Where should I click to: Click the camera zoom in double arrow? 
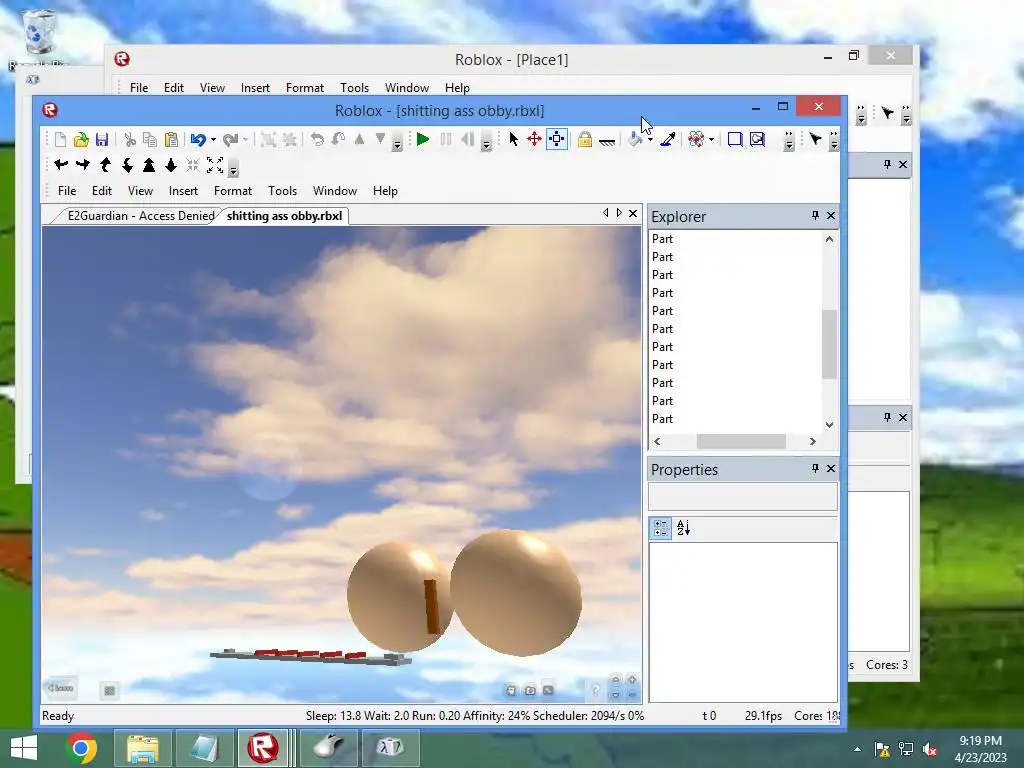point(149,165)
